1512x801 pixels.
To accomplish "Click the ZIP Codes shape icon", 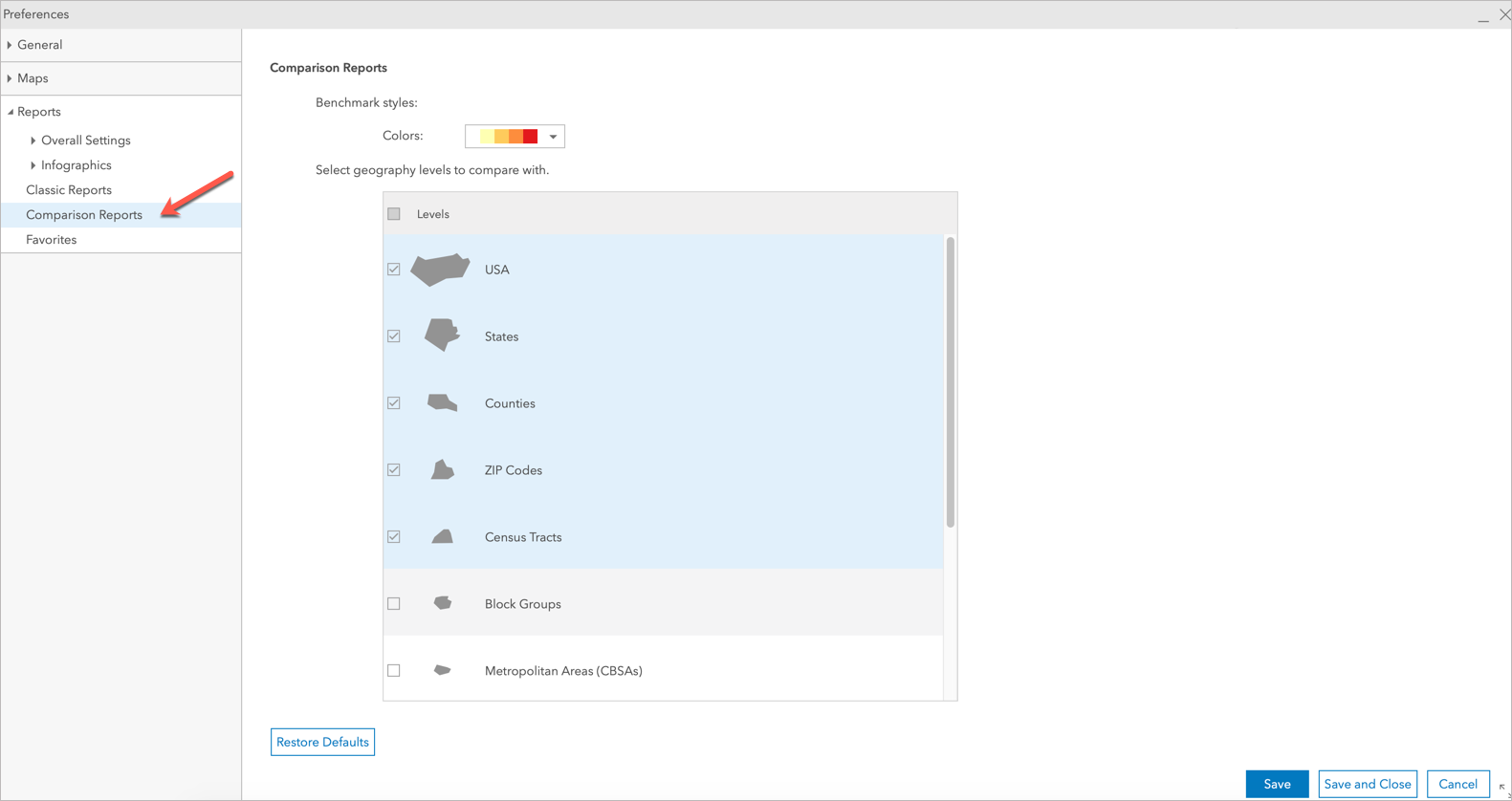I will click(x=442, y=469).
